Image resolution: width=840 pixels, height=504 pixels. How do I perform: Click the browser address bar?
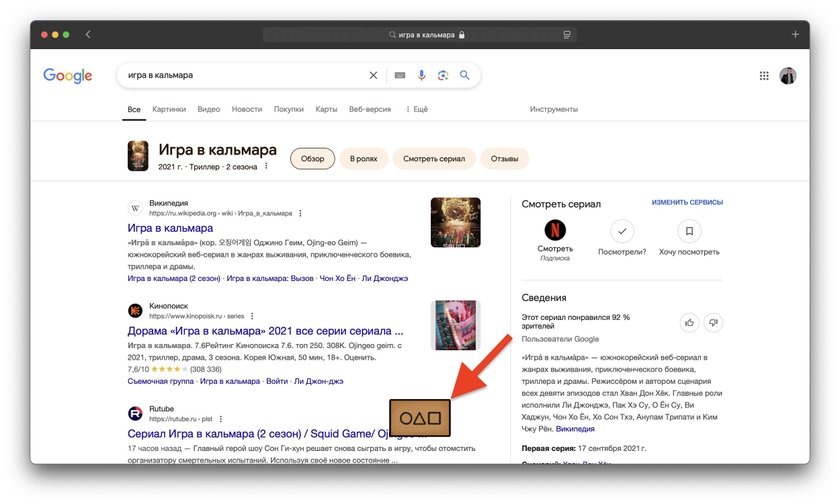click(419, 35)
